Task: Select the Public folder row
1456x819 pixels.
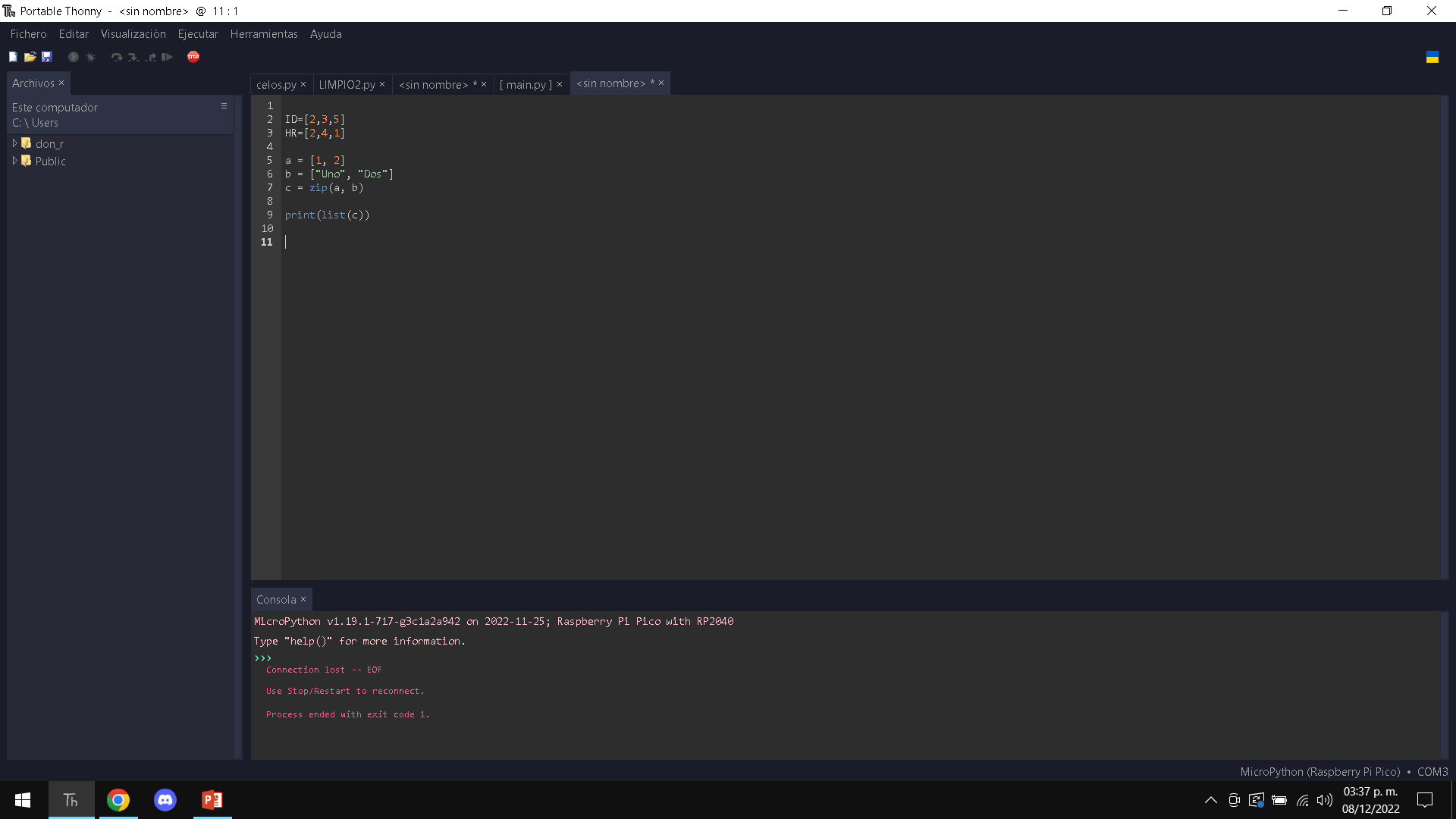Action: point(120,161)
